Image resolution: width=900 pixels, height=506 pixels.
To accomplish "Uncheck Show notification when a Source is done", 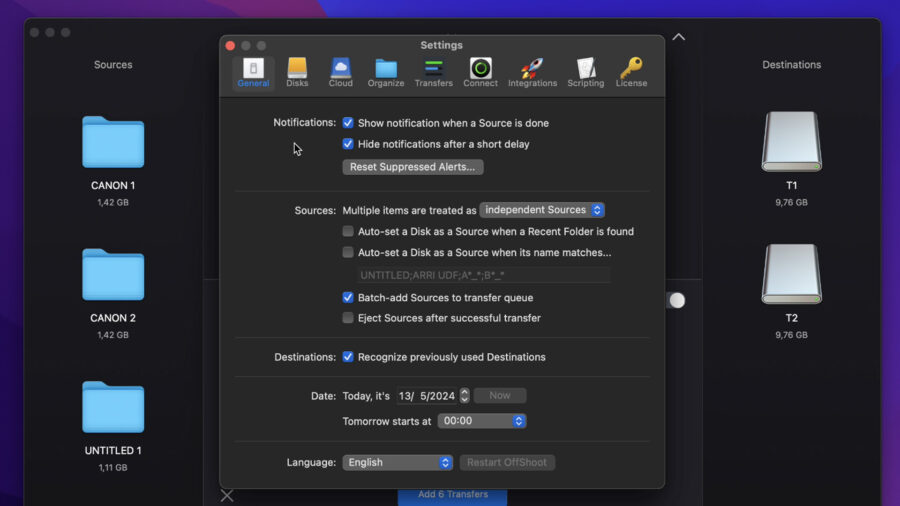I will [348, 123].
